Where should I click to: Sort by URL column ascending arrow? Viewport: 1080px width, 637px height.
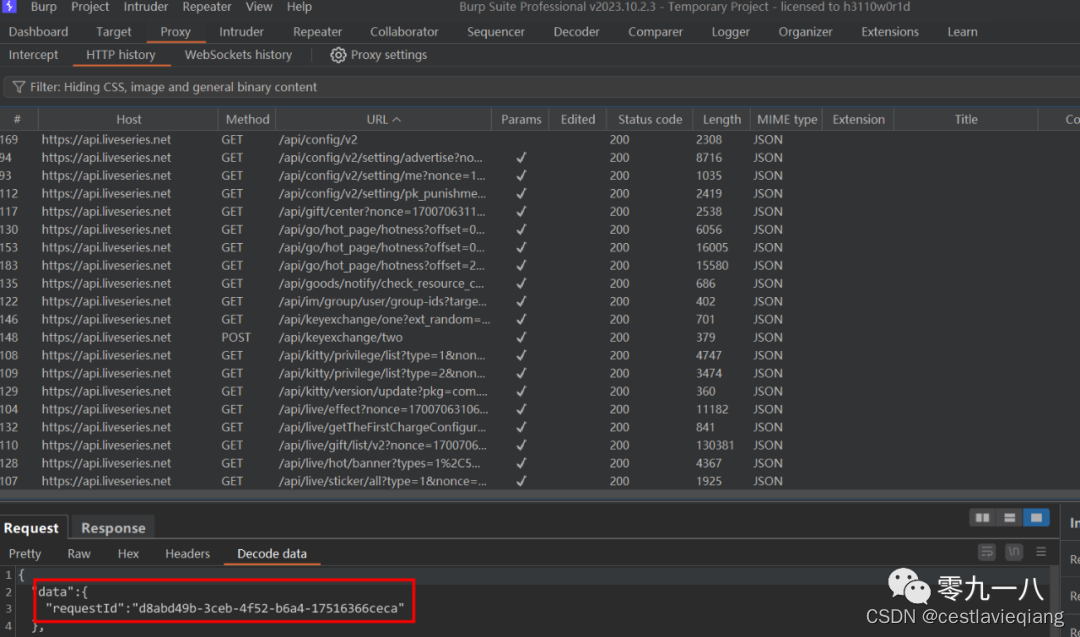397,120
